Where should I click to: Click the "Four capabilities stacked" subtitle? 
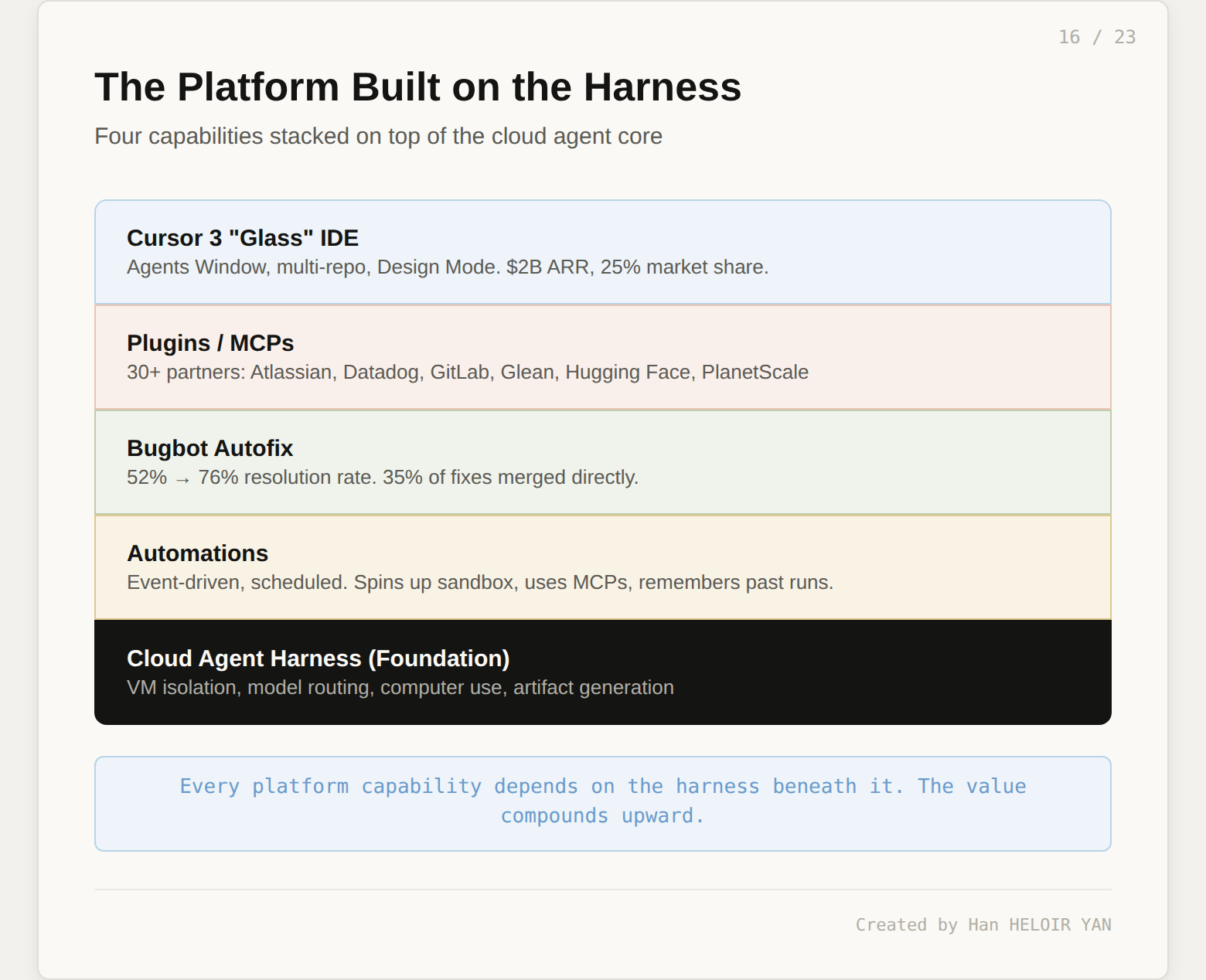pyautogui.click(x=378, y=136)
